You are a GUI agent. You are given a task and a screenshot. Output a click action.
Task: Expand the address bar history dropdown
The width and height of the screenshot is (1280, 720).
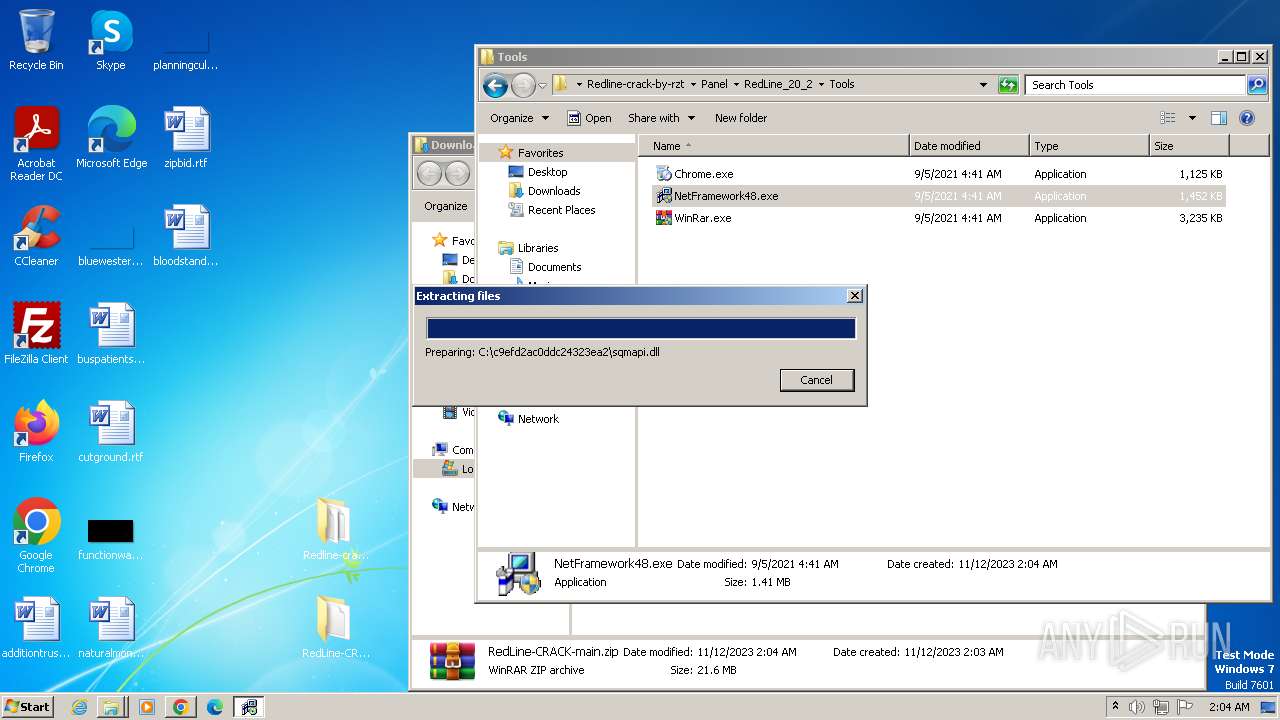tap(983, 85)
